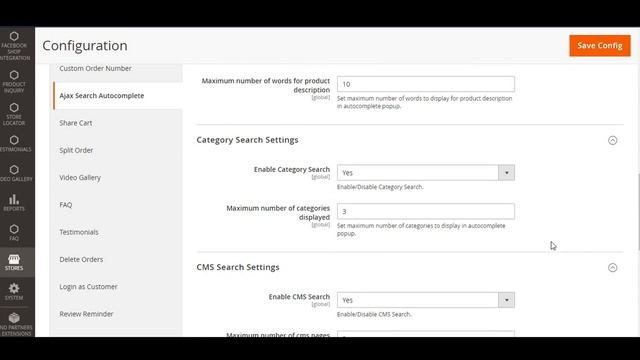Click Save Config button

pos(600,46)
